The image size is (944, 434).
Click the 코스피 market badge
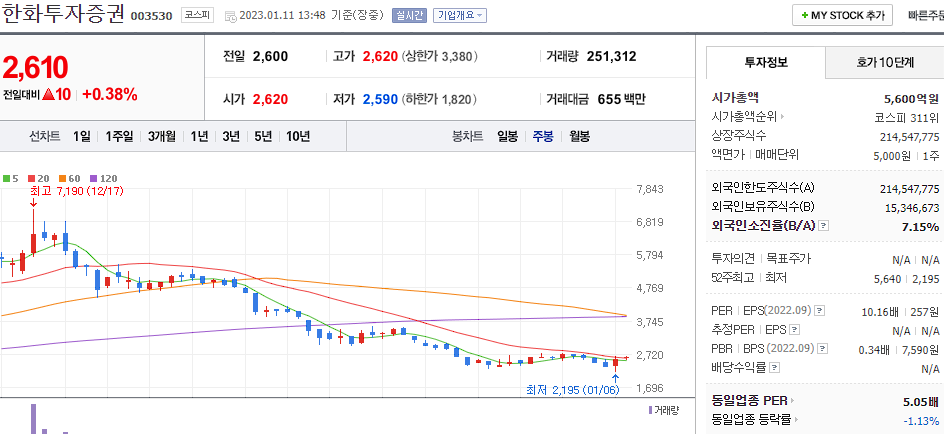coord(197,16)
